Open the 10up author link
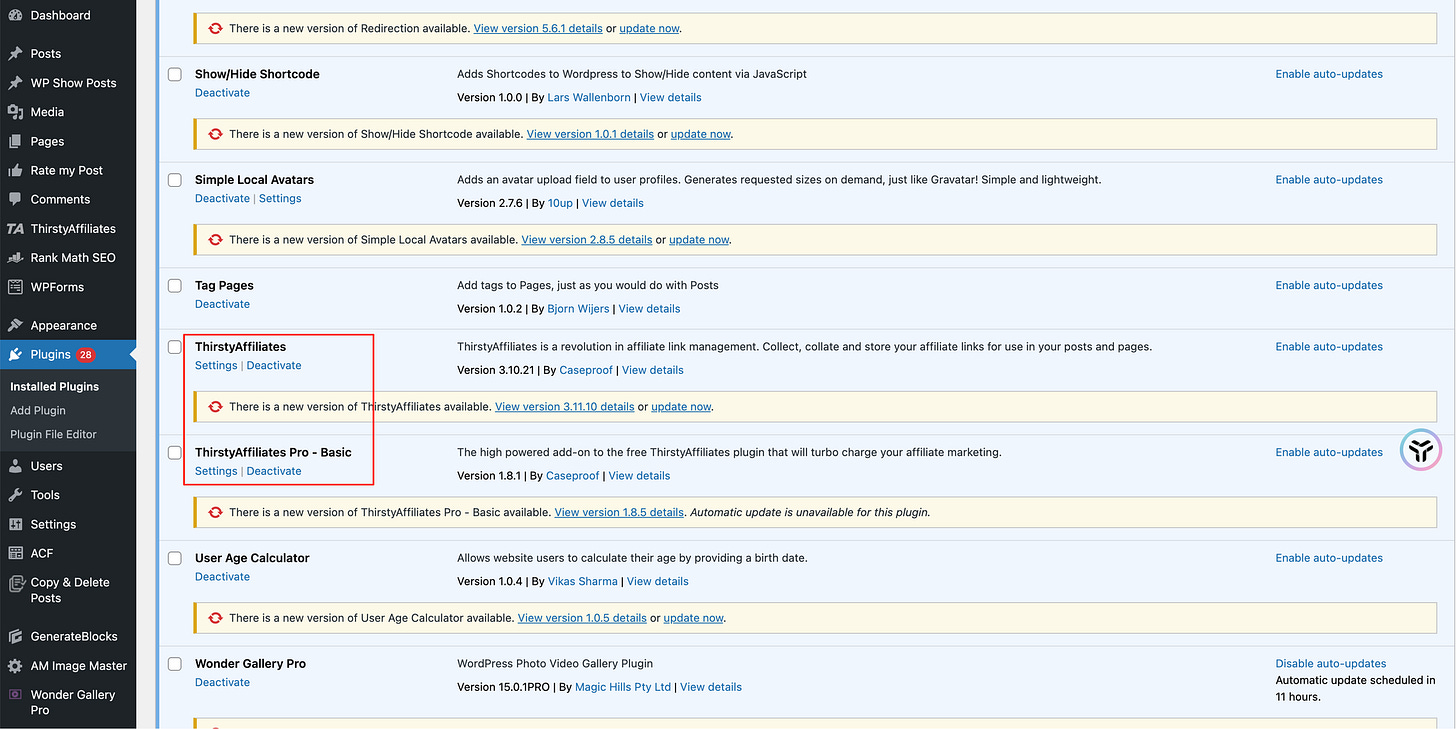This screenshot has height=729, width=1456. [561, 203]
